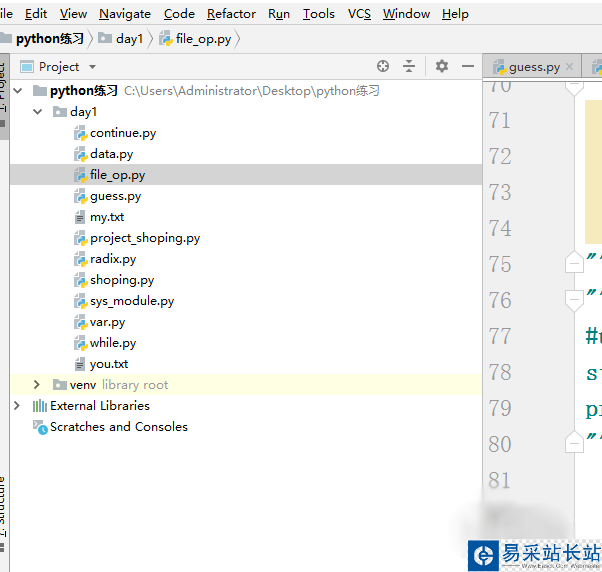Click line number 77 in the gutter

click(499, 336)
